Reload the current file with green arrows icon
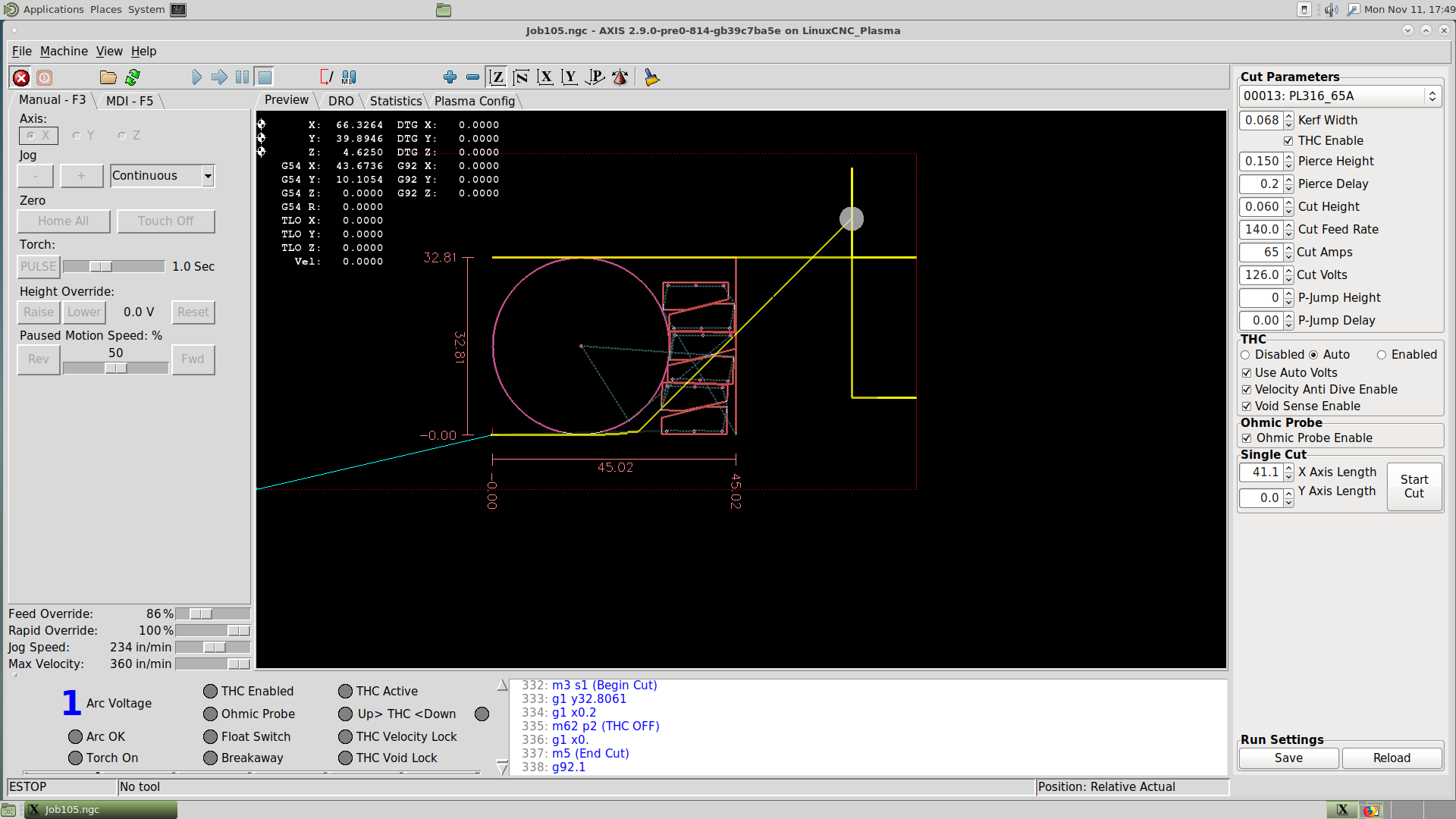 133,77
